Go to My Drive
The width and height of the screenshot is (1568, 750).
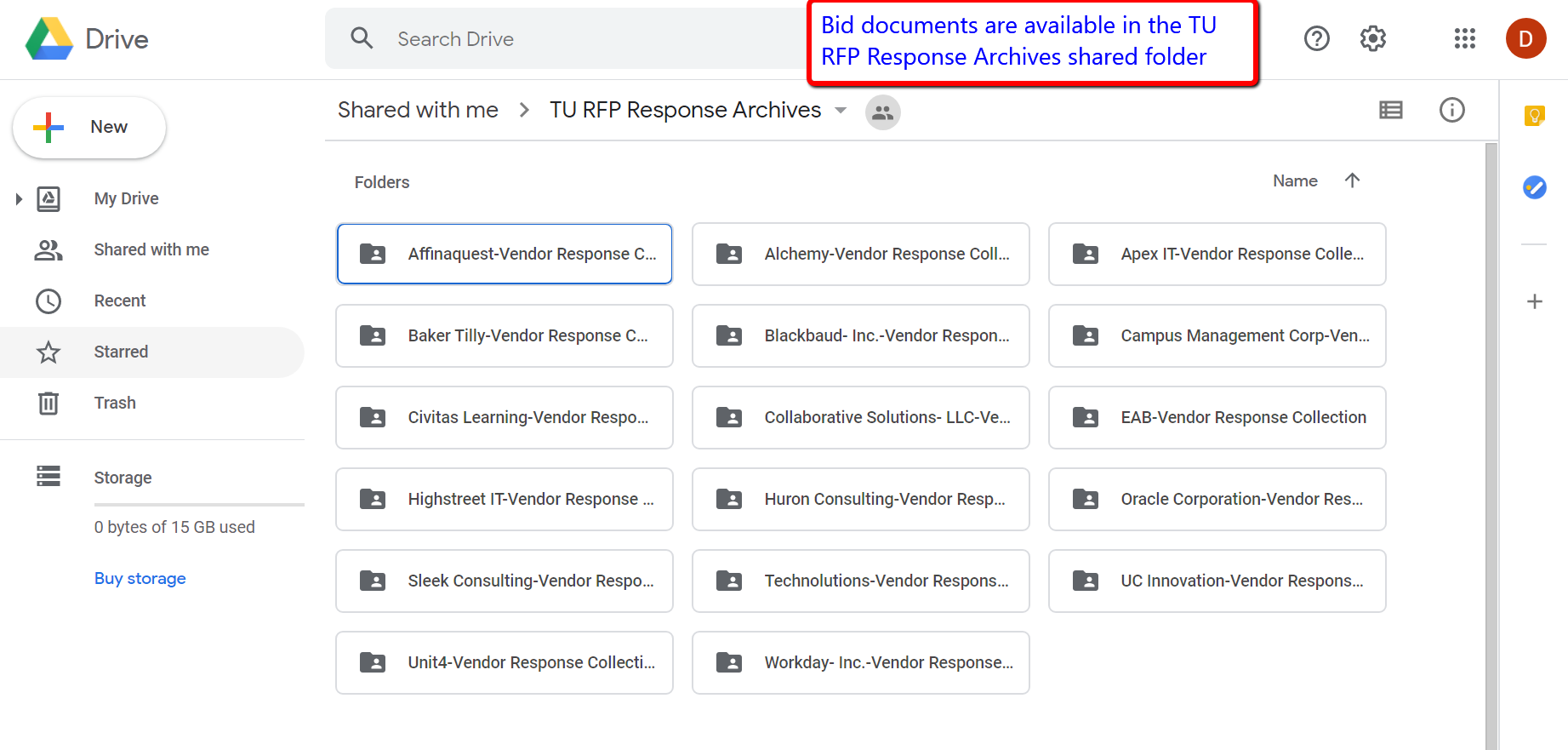tap(126, 198)
